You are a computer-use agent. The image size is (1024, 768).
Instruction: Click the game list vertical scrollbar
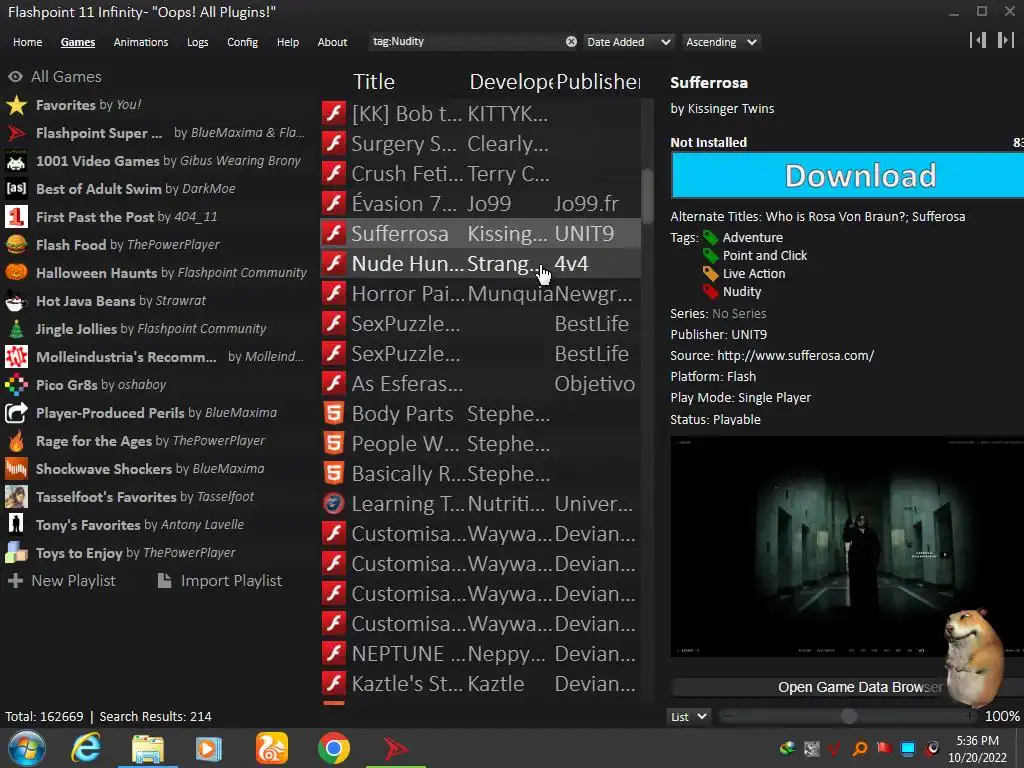point(647,196)
